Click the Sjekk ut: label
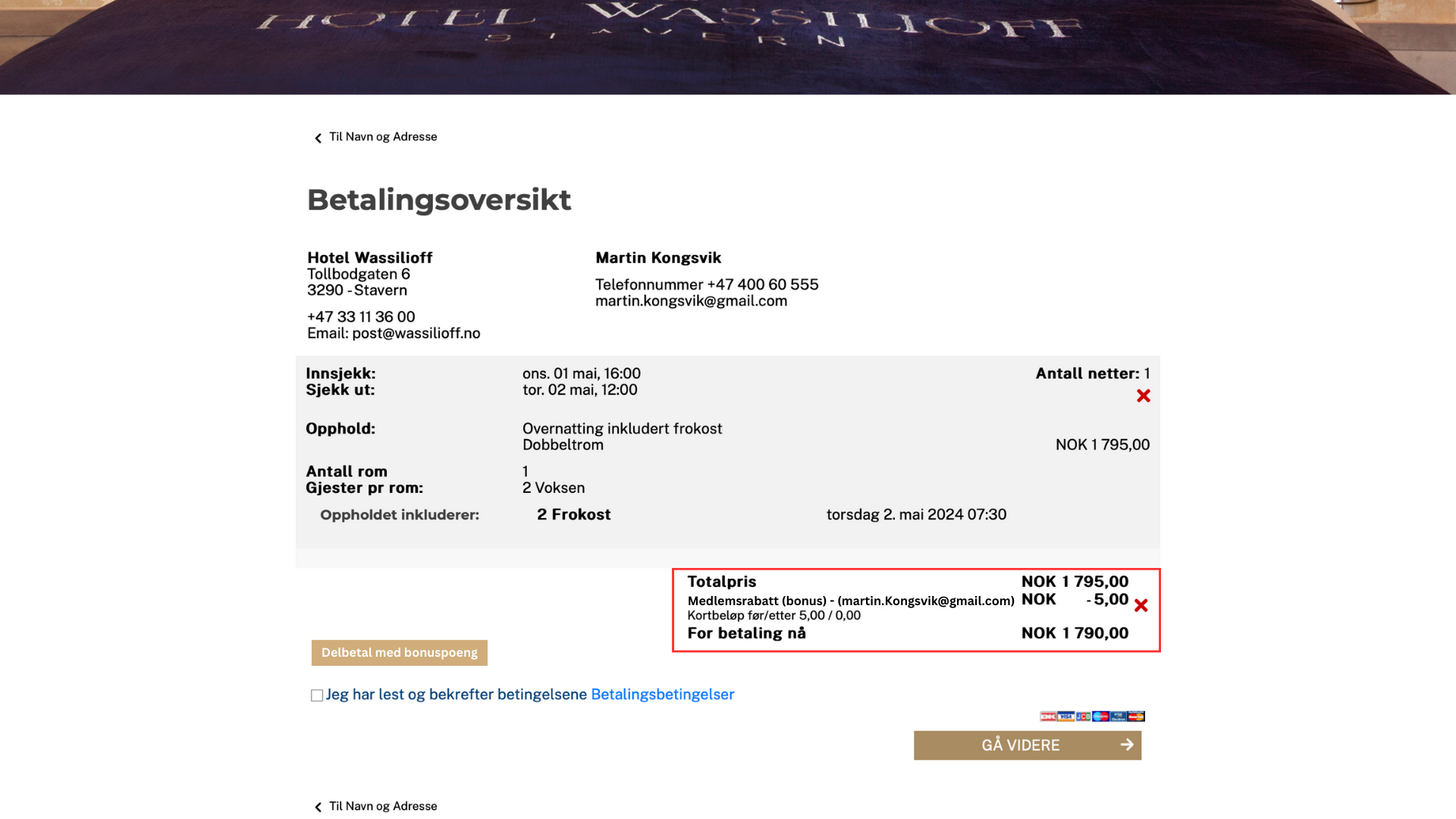 pos(340,391)
